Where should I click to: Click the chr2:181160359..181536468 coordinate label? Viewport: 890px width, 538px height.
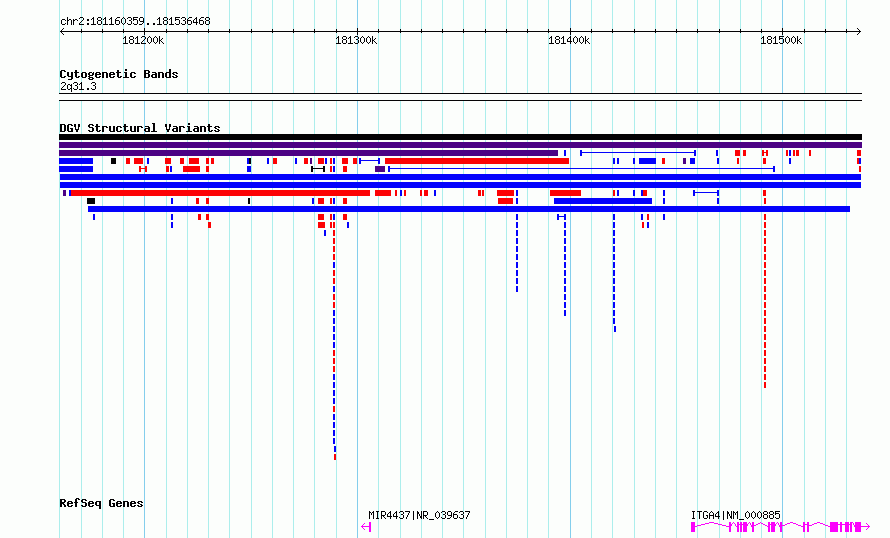coord(135,21)
